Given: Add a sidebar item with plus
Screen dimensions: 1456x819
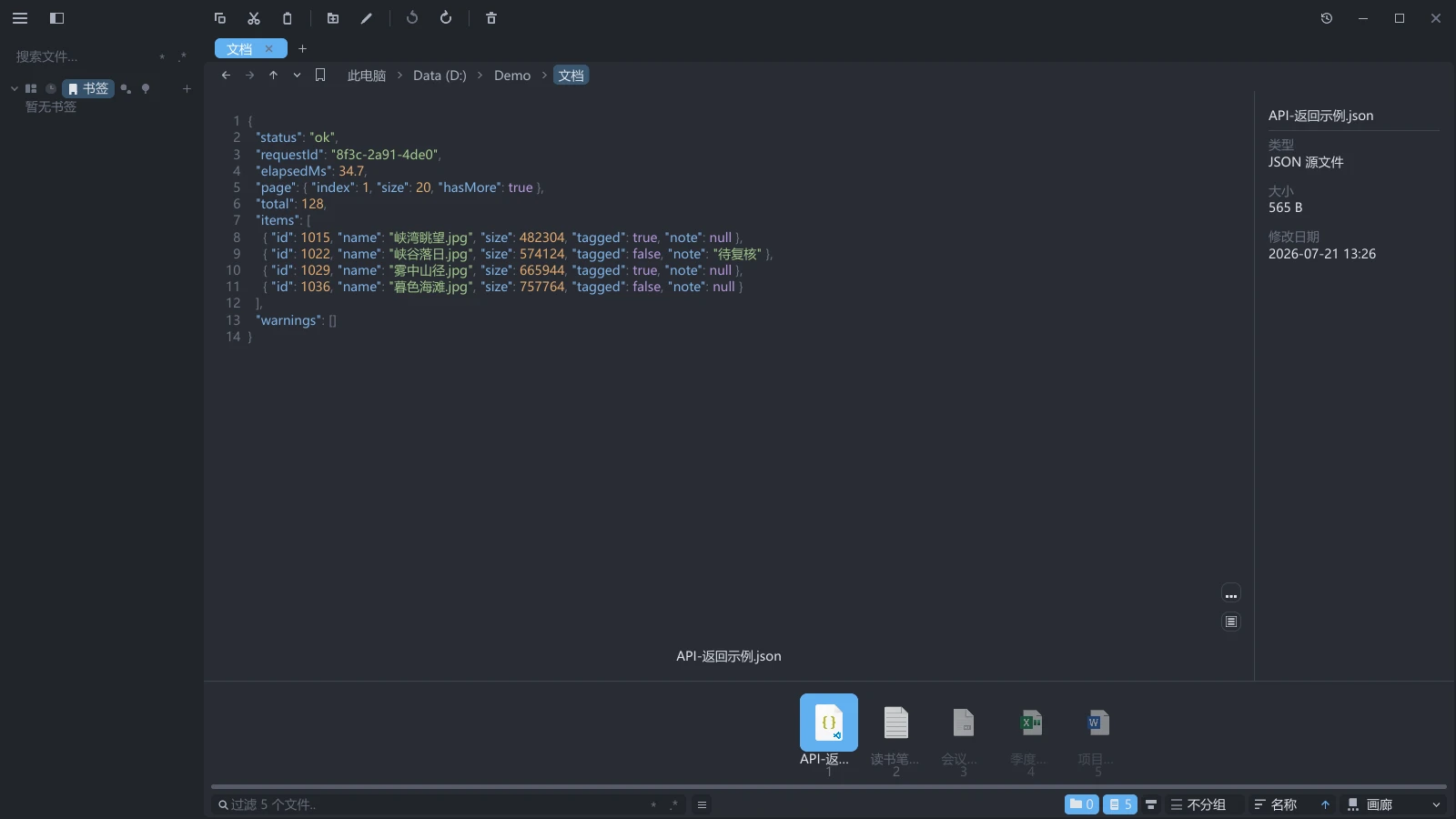Looking at the screenshot, I should click(187, 88).
